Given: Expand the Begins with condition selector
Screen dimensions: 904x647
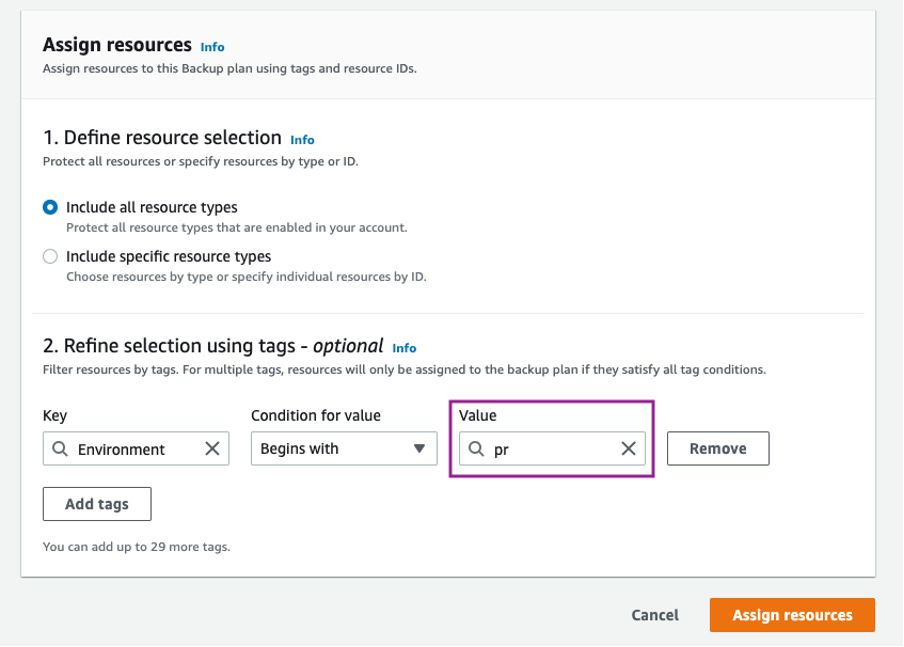Looking at the screenshot, I should click(343, 448).
